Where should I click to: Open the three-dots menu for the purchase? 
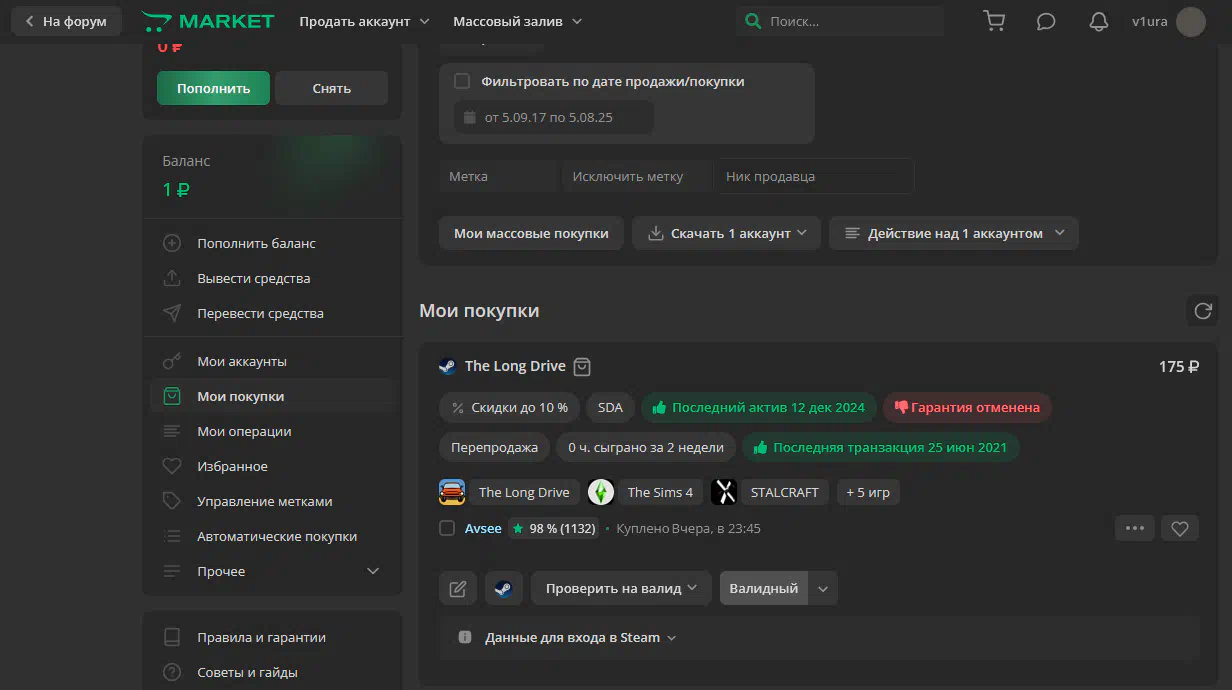(x=1135, y=528)
